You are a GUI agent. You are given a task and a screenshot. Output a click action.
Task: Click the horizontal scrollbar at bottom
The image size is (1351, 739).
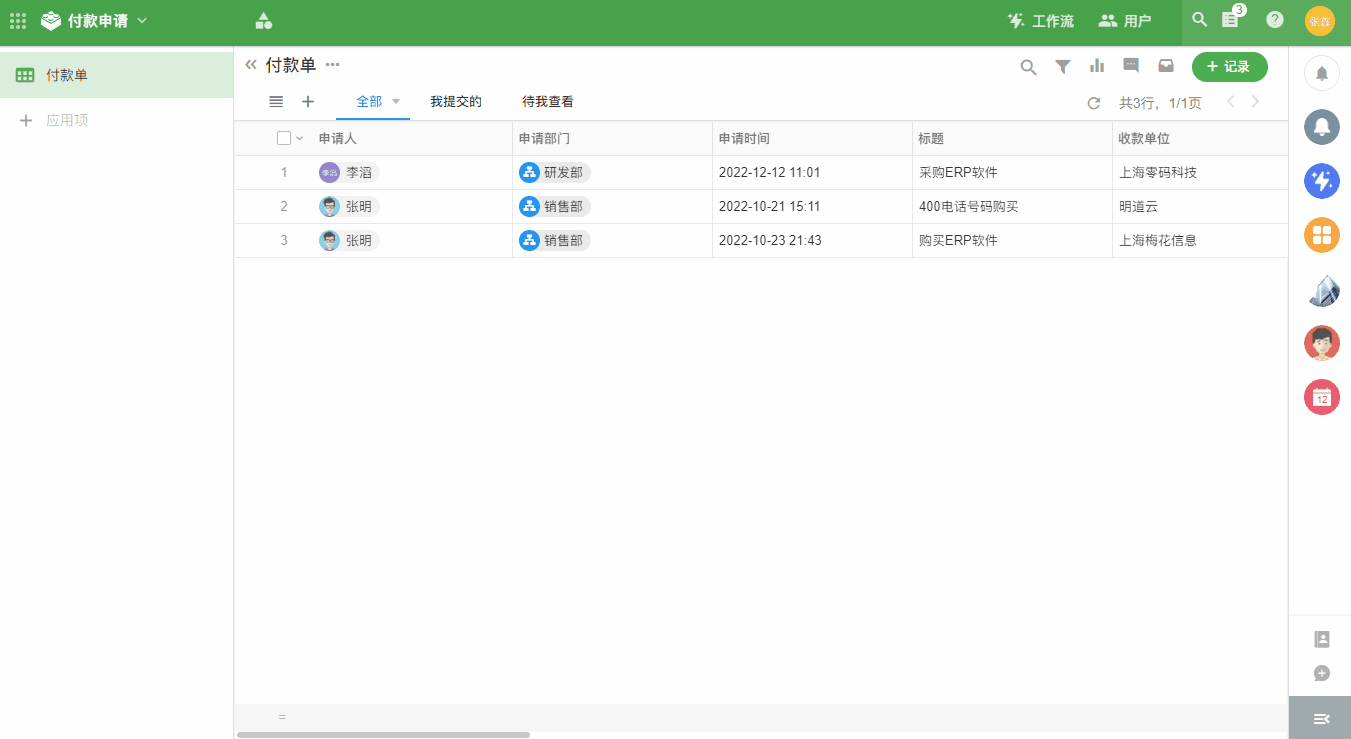coord(383,734)
